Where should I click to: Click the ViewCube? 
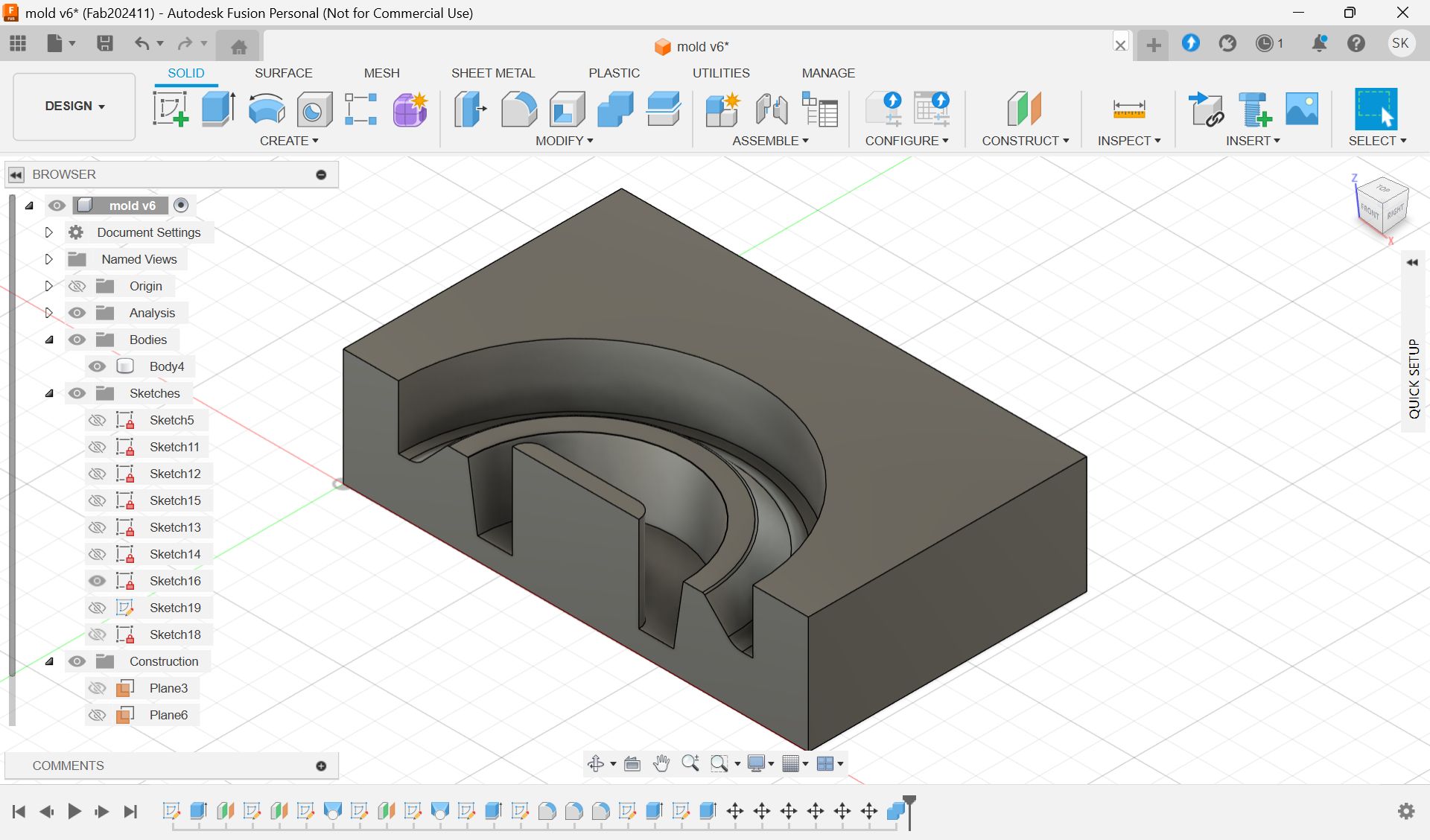(x=1382, y=206)
